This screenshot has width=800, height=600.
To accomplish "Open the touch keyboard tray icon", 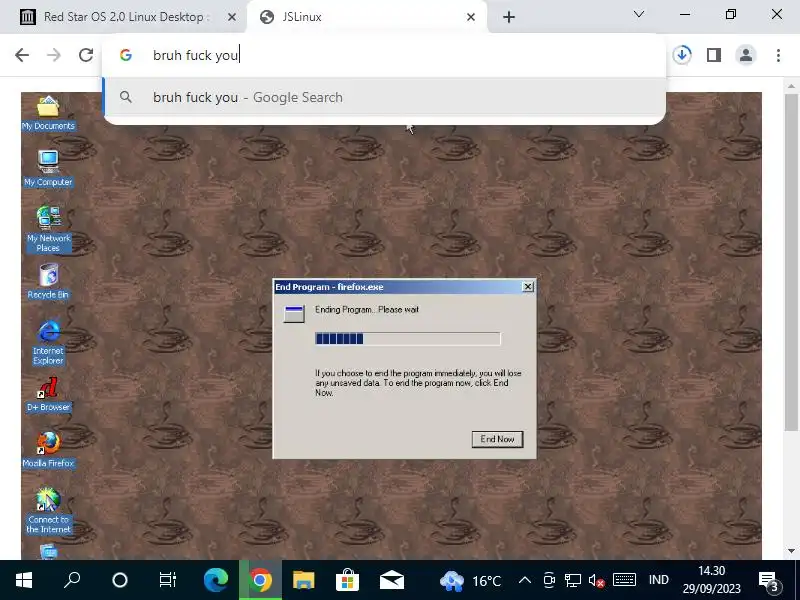I will tap(624, 580).
